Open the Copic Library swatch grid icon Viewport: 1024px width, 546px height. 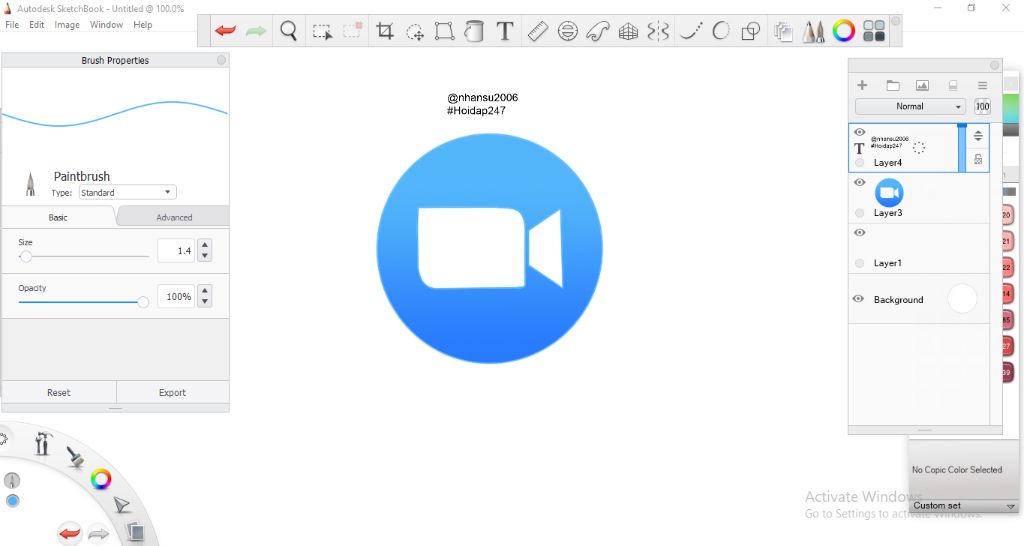874,31
